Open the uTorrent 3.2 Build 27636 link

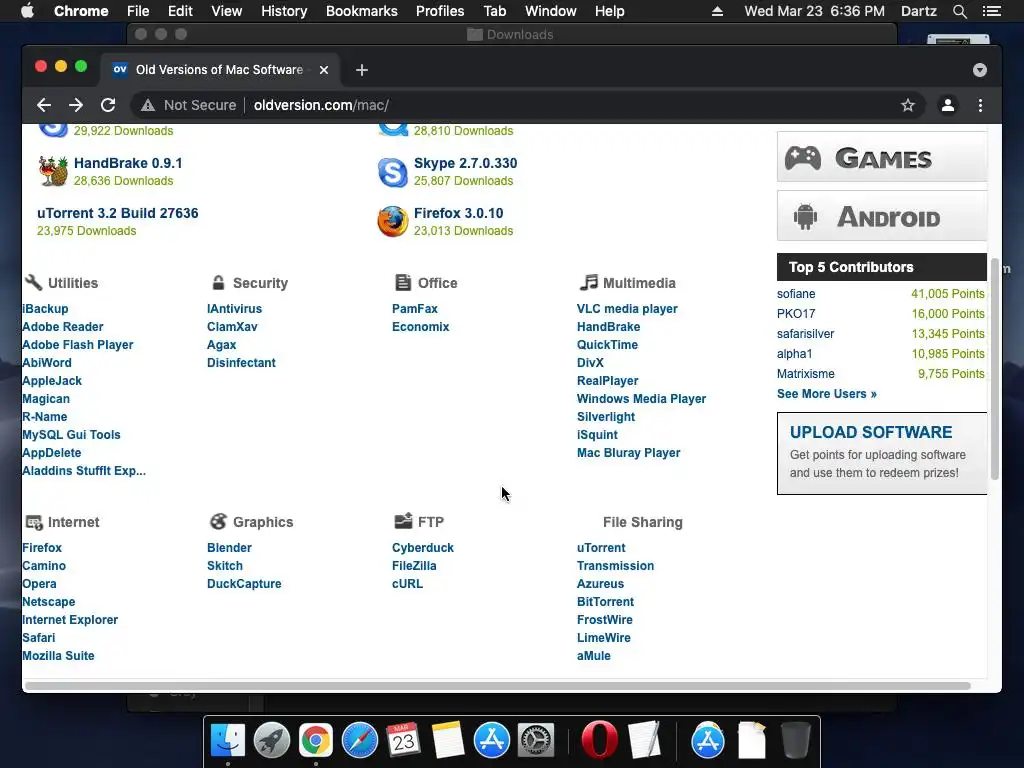(118, 213)
